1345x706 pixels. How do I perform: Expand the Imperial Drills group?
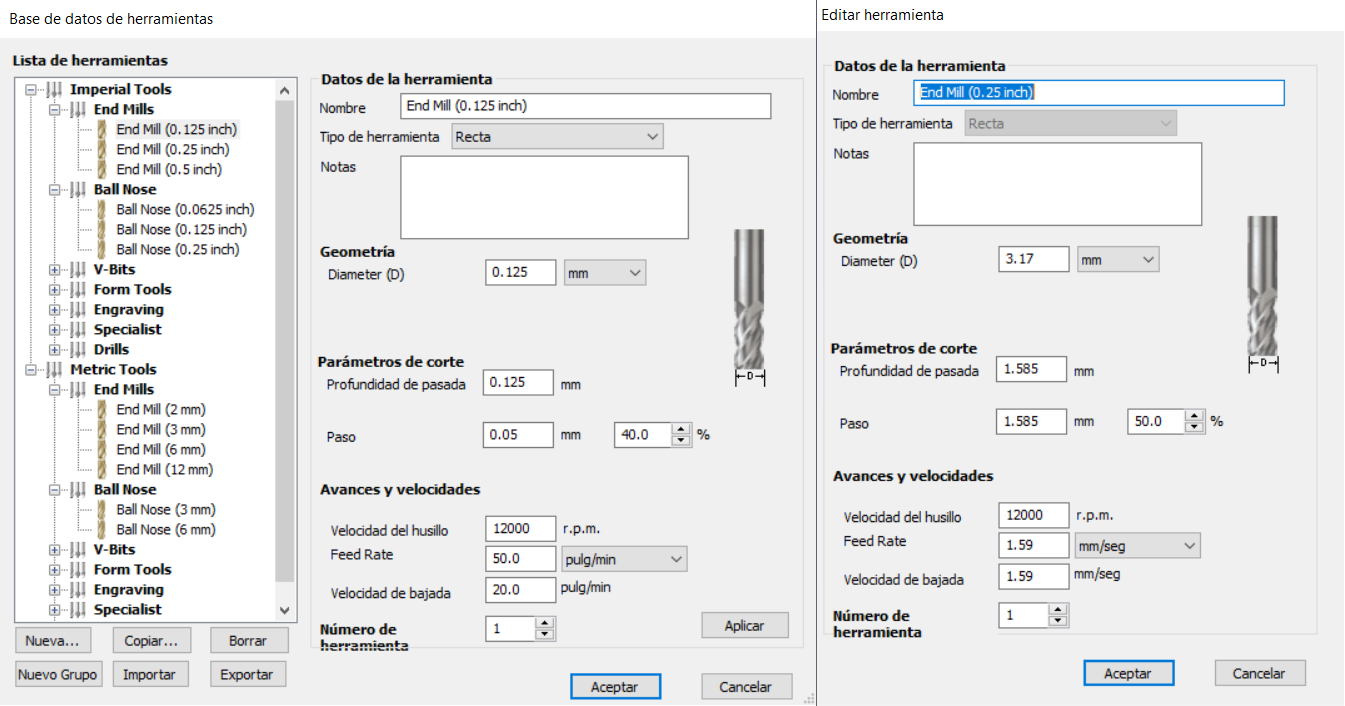[55, 349]
